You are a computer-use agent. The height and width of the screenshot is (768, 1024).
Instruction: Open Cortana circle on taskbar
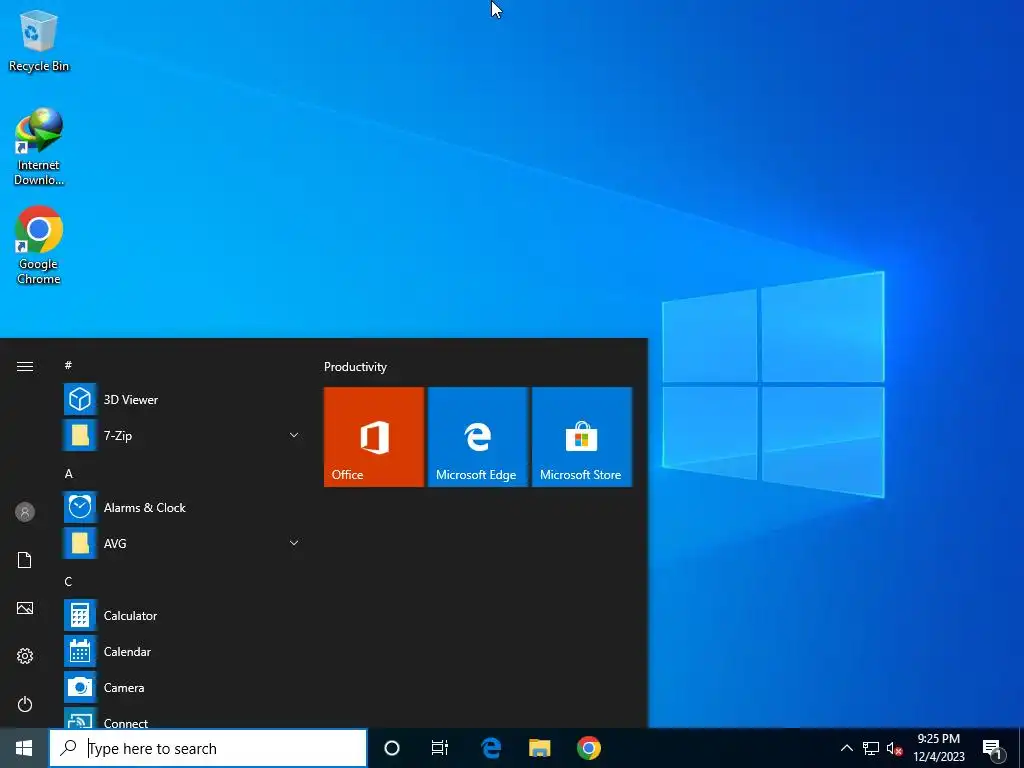pyautogui.click(x=392, y=748)
